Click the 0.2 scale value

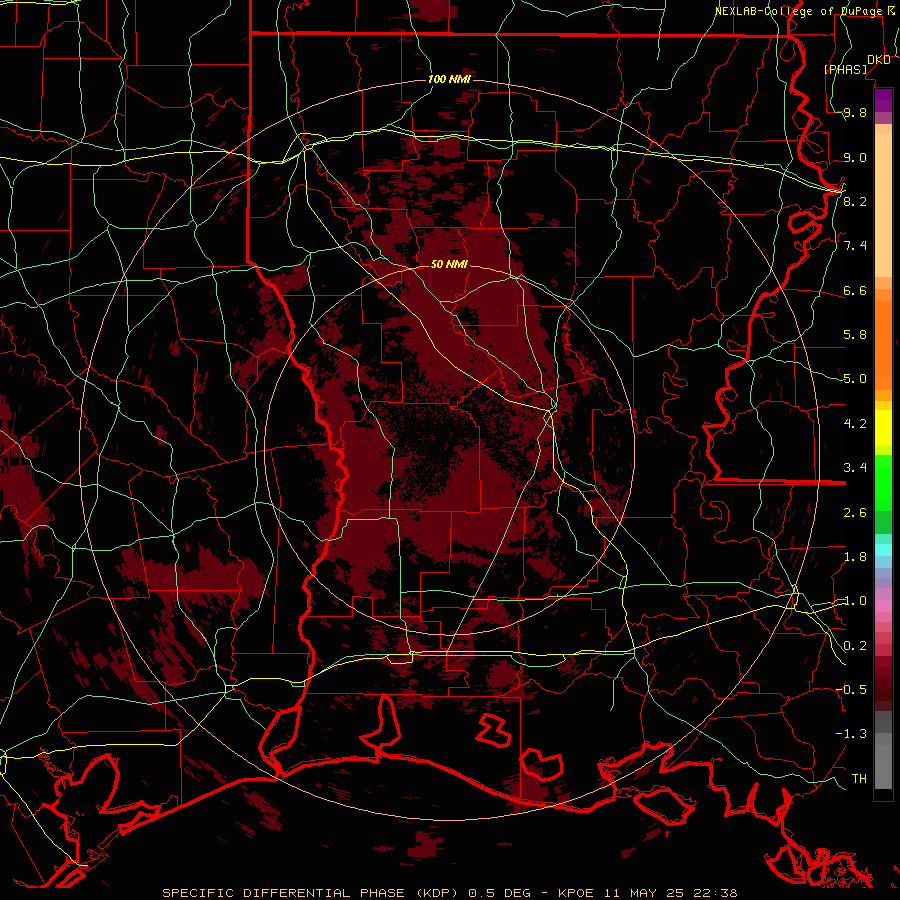tap(855, 646)
